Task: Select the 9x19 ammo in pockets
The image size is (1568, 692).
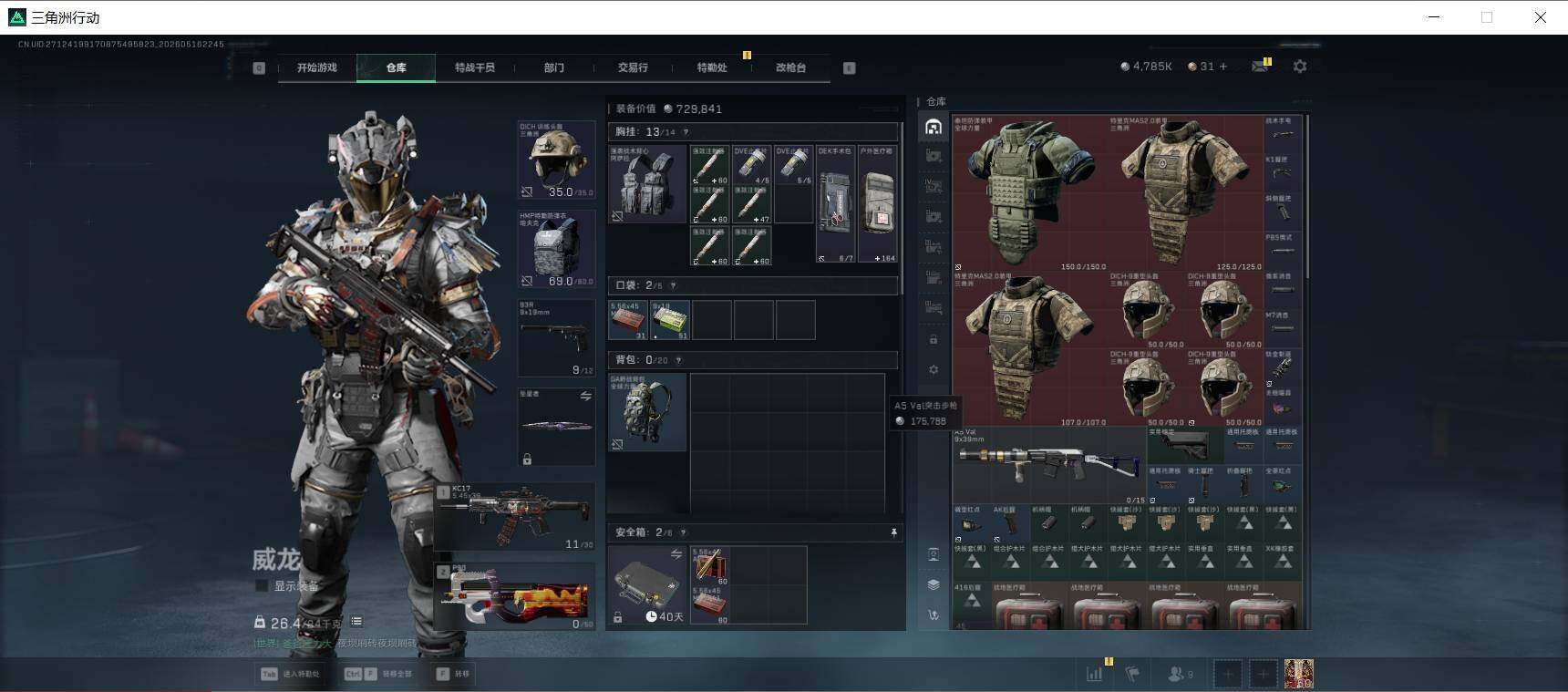Action: click(x=670, y=320)
